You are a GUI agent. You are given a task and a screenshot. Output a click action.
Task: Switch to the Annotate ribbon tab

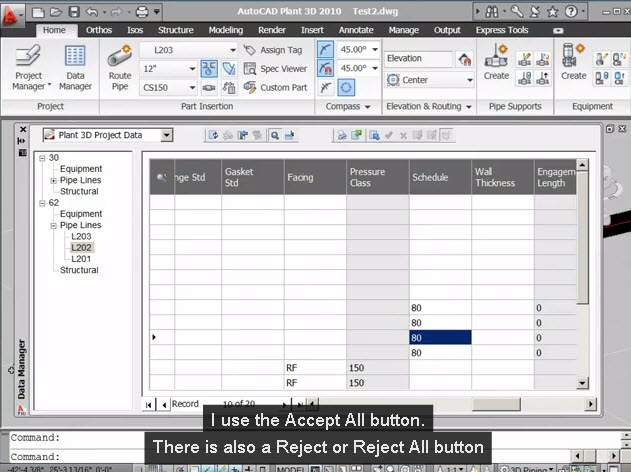pos(356,30)
